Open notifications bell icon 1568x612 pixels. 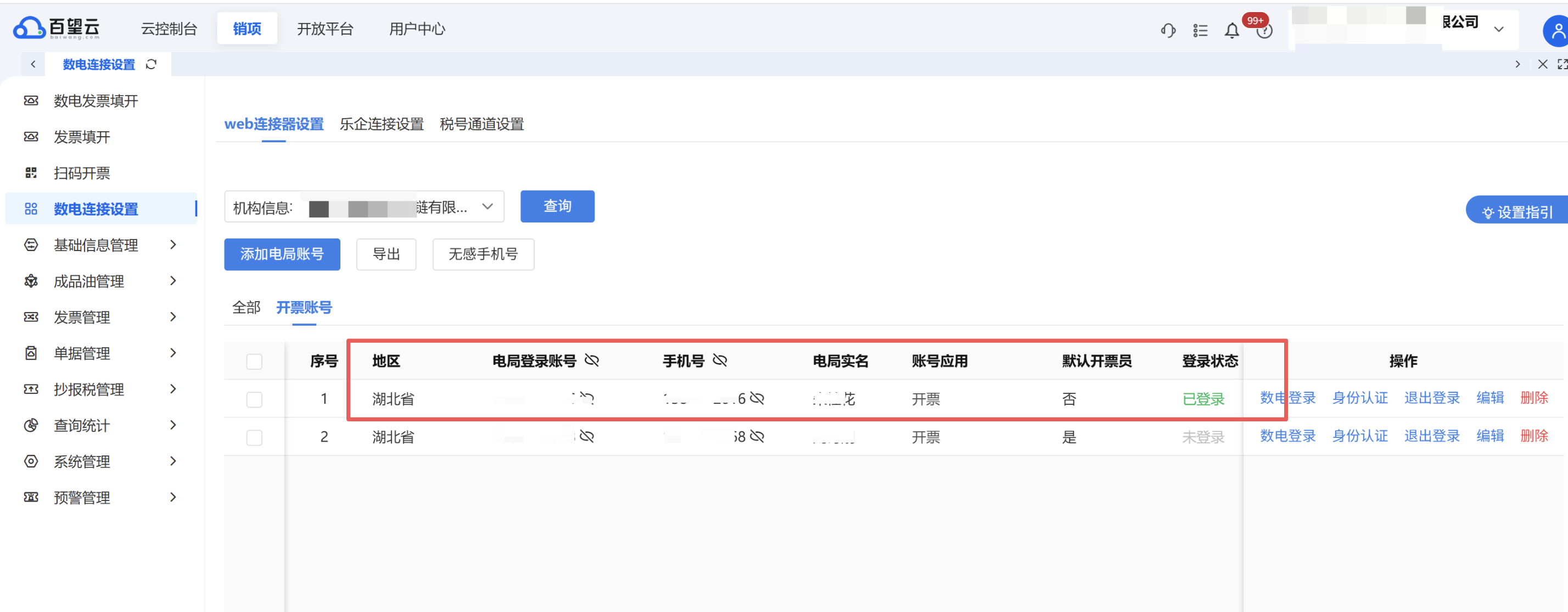tap(1231, 30)
